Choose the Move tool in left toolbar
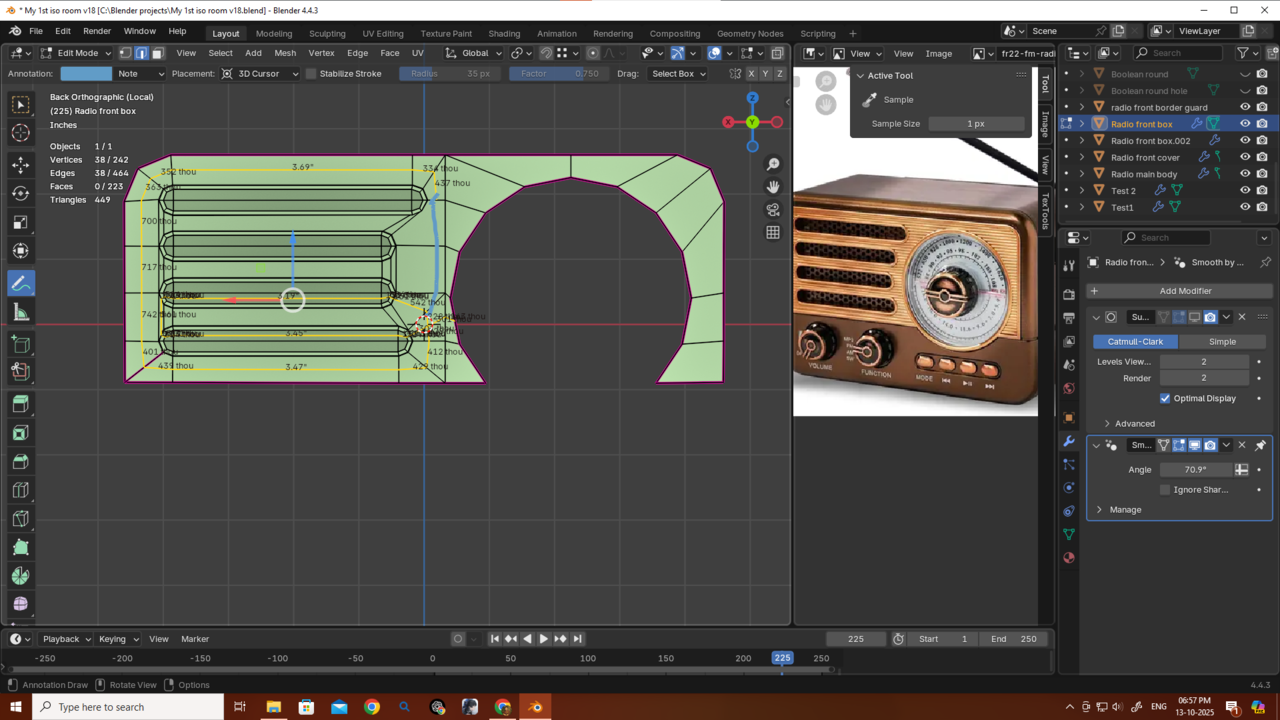Screen dimensions: 1280x720 pyautogui.click(x=20, y=164)
